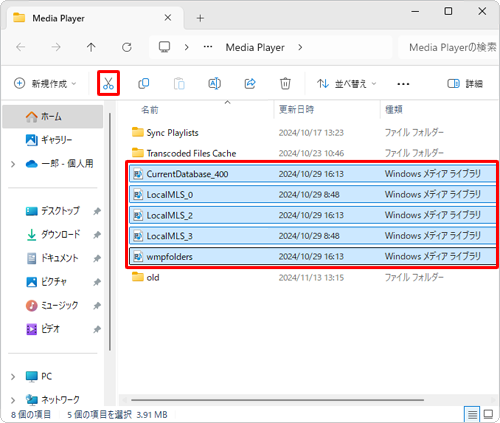The image size is (500, 423).
Task: Click the Paste clipboard icon
Action: click(x=179, y=84)
